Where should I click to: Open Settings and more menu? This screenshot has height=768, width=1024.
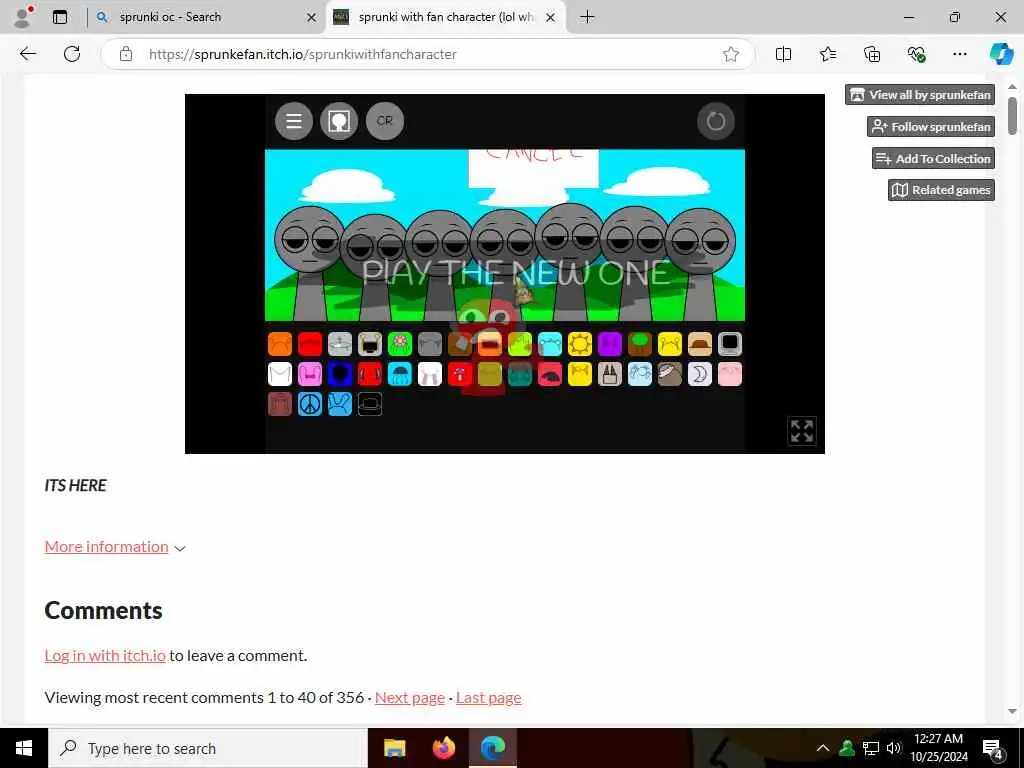pyautogui.click(x=959, y=54)
